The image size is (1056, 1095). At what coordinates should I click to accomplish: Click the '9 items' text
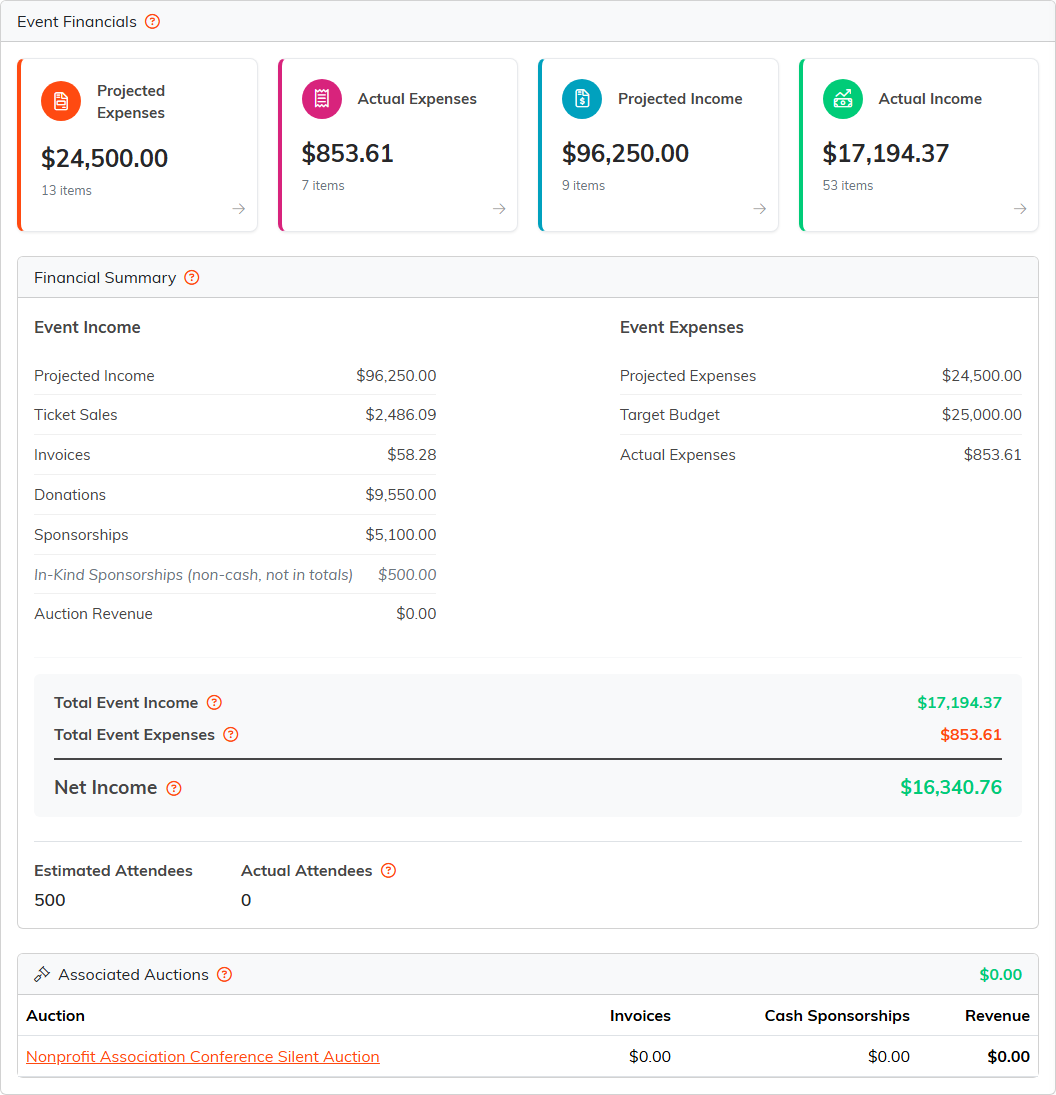tap(583, 186)
